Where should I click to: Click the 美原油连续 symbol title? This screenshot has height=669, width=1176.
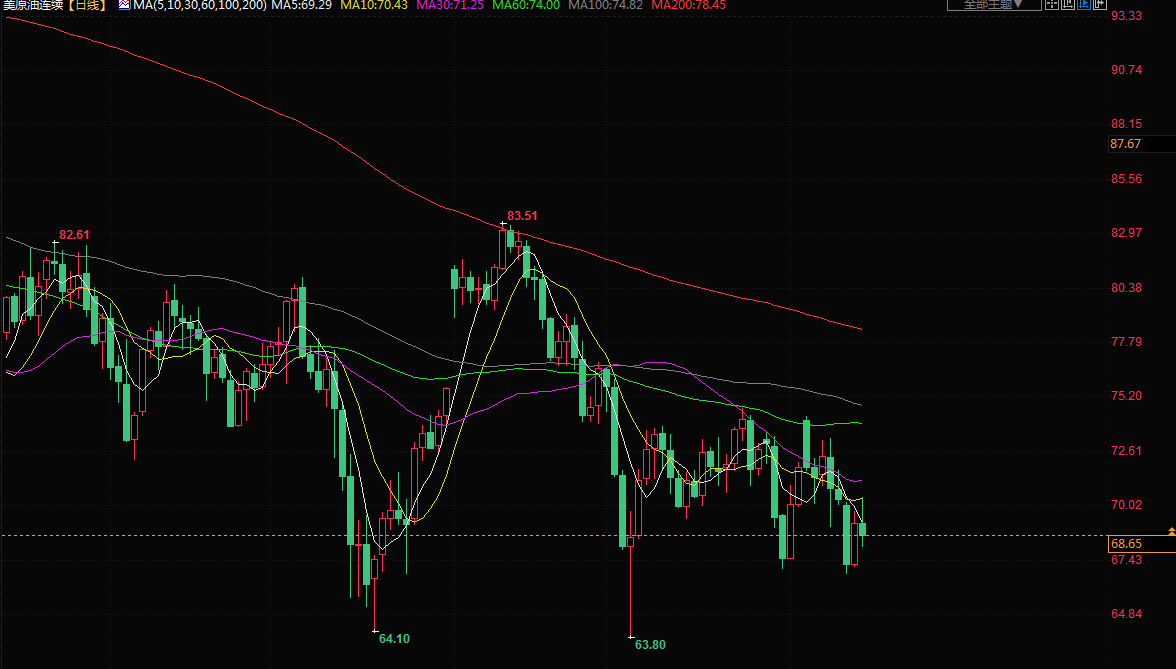pos(33,5)
